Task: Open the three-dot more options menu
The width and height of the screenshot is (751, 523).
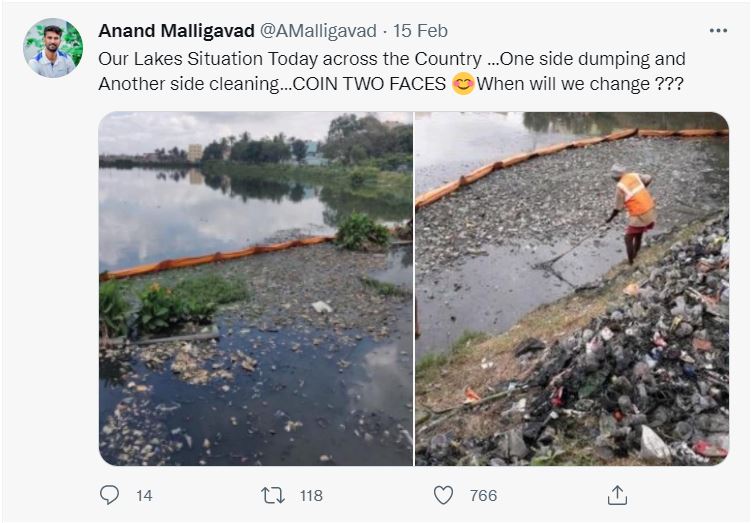Action: tap(718, 31)
